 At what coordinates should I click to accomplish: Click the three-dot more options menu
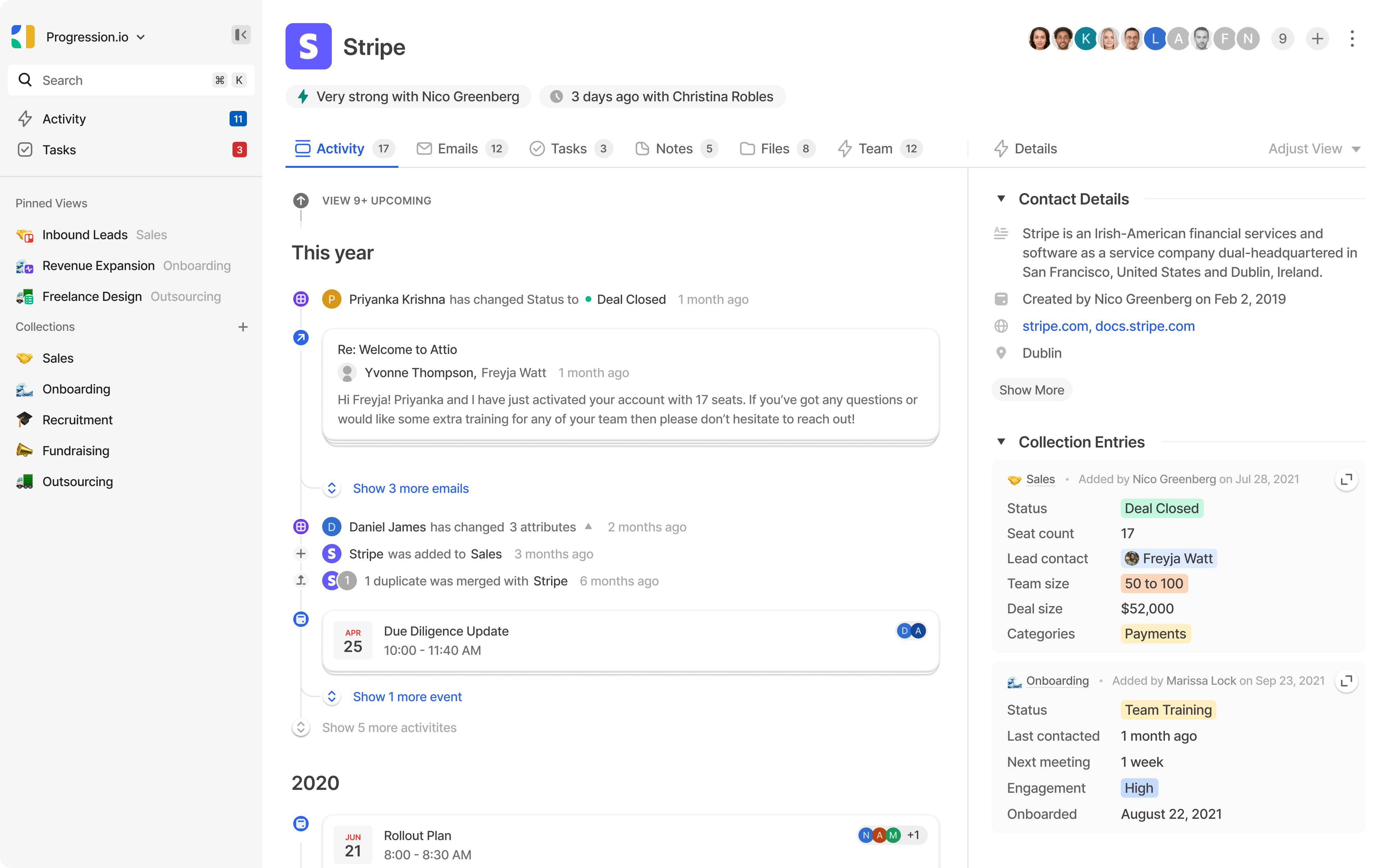(1352, 39)
